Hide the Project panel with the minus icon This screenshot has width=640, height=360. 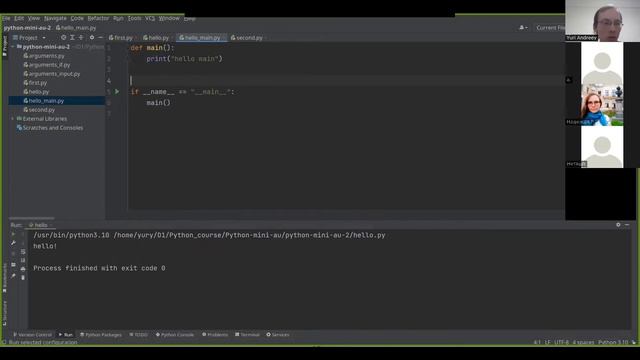pos(100,38)
